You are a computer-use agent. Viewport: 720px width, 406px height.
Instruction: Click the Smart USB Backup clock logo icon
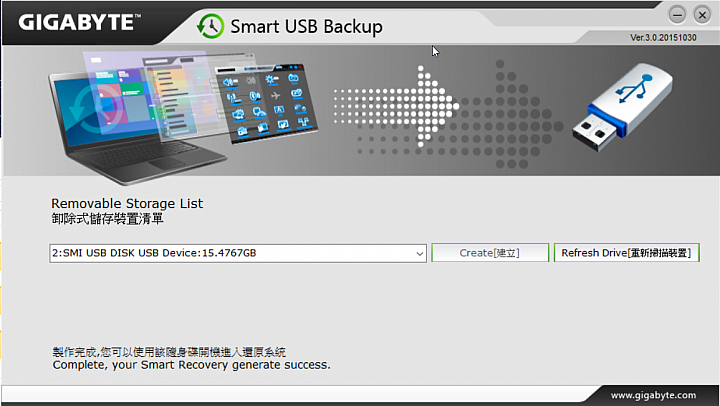(211, 26)
